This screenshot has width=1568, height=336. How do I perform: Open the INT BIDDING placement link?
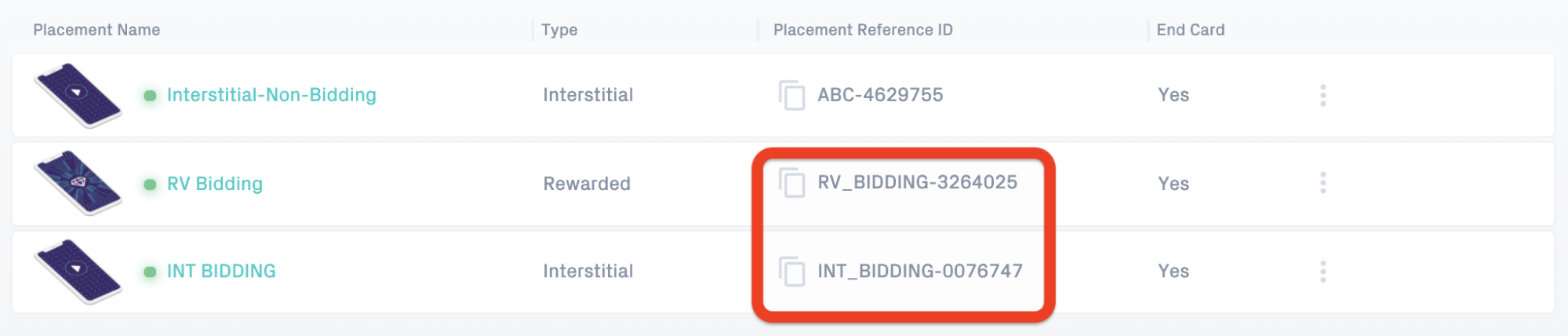221,272
